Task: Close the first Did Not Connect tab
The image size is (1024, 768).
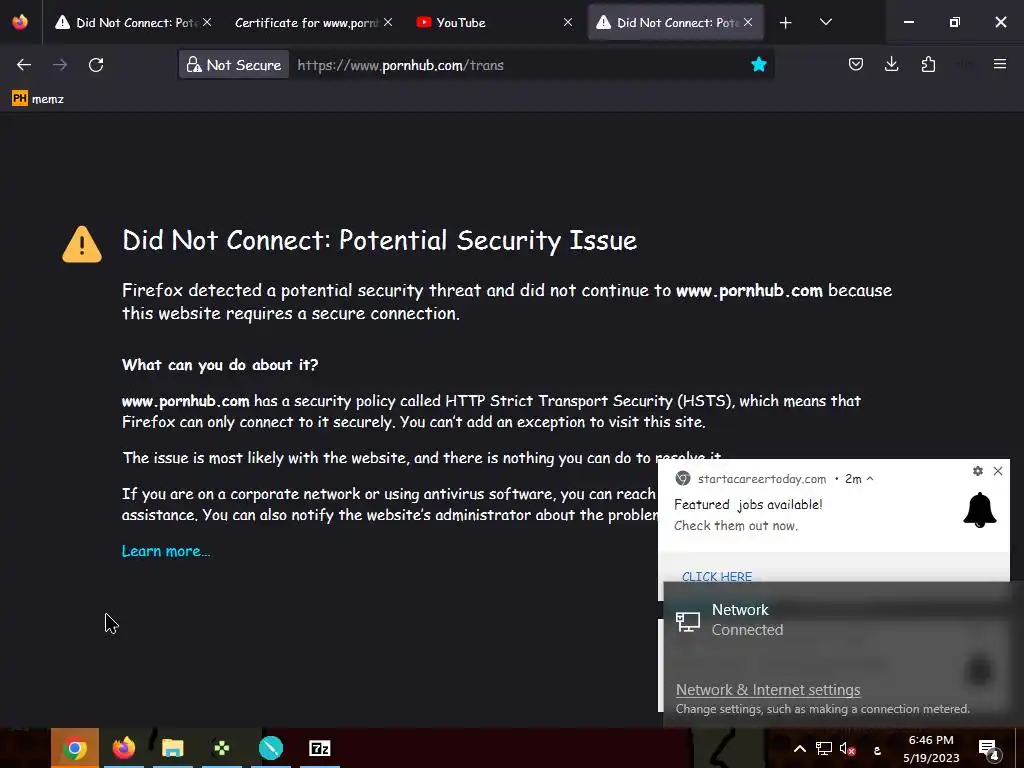Action: click(207, 22)
